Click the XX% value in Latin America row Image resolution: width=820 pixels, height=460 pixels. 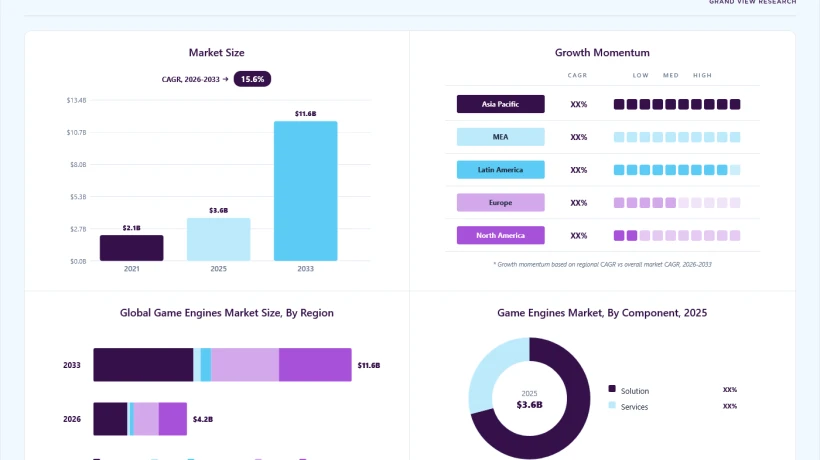579,170
